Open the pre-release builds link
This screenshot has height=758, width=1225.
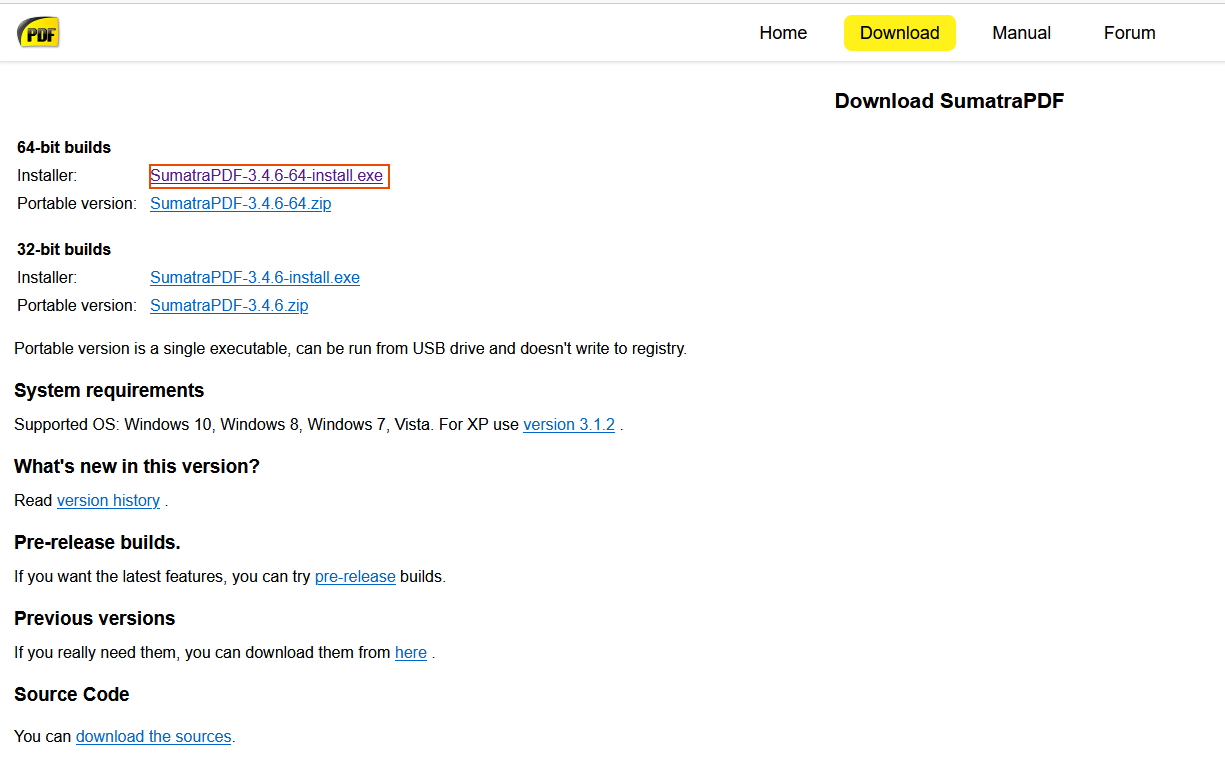(355, 577)
